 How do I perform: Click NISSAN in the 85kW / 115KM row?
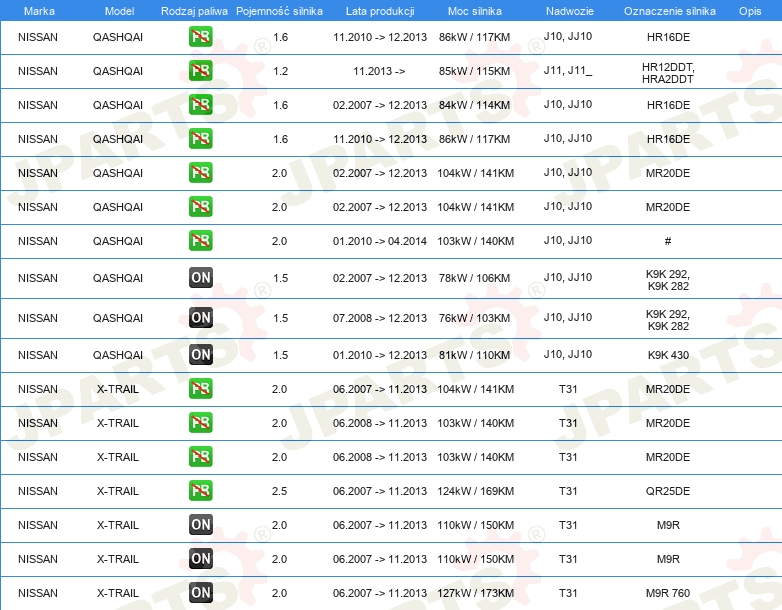click(38, 71)
